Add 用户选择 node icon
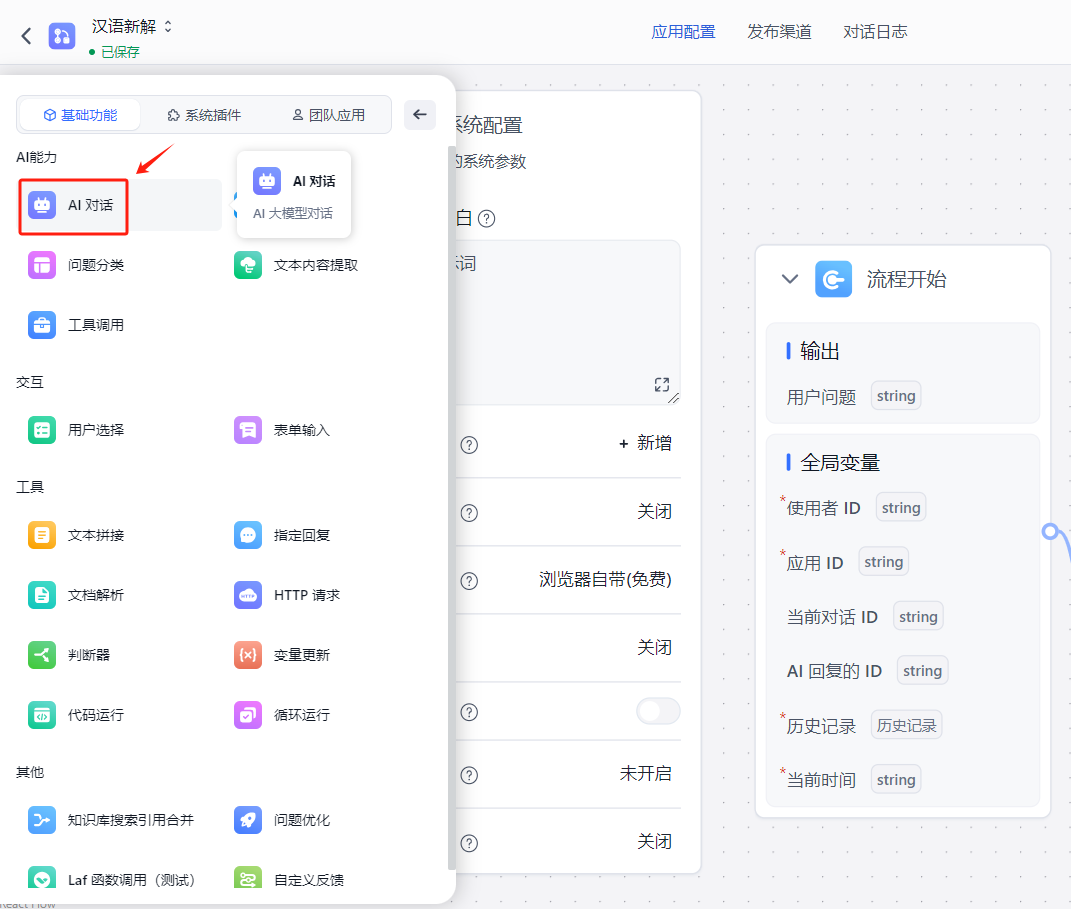The width and height of the screenshot is (1071, 909). pos(42,430)
